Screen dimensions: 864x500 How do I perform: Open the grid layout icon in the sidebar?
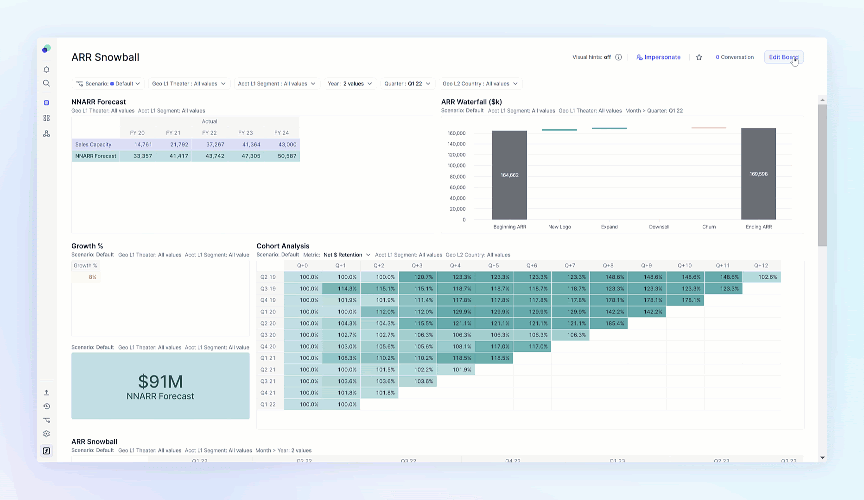(x=46, y=118)
